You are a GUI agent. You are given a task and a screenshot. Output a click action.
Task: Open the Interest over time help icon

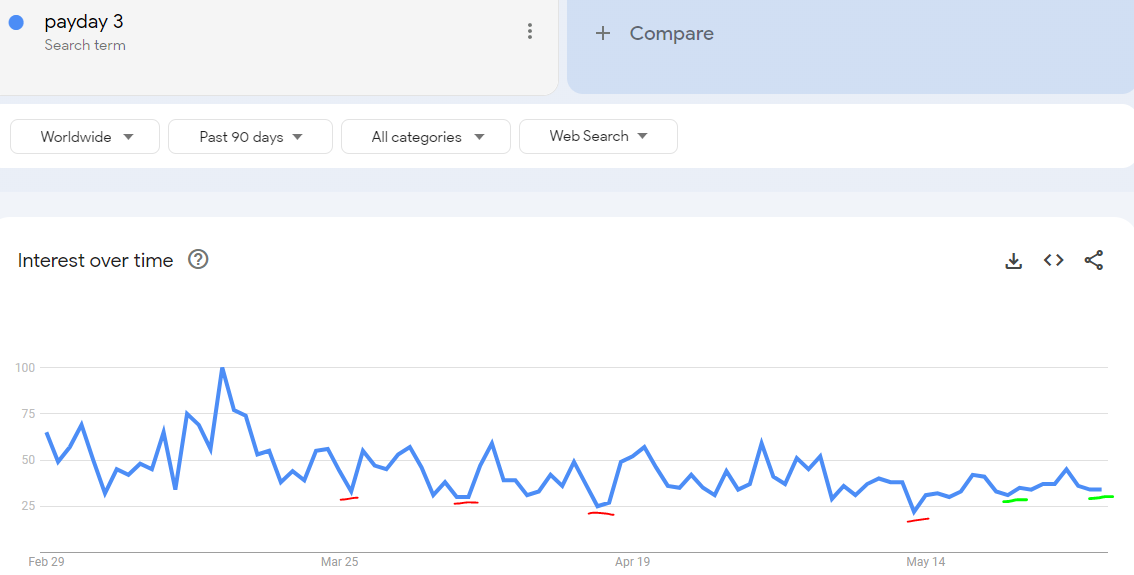[198, 259]
